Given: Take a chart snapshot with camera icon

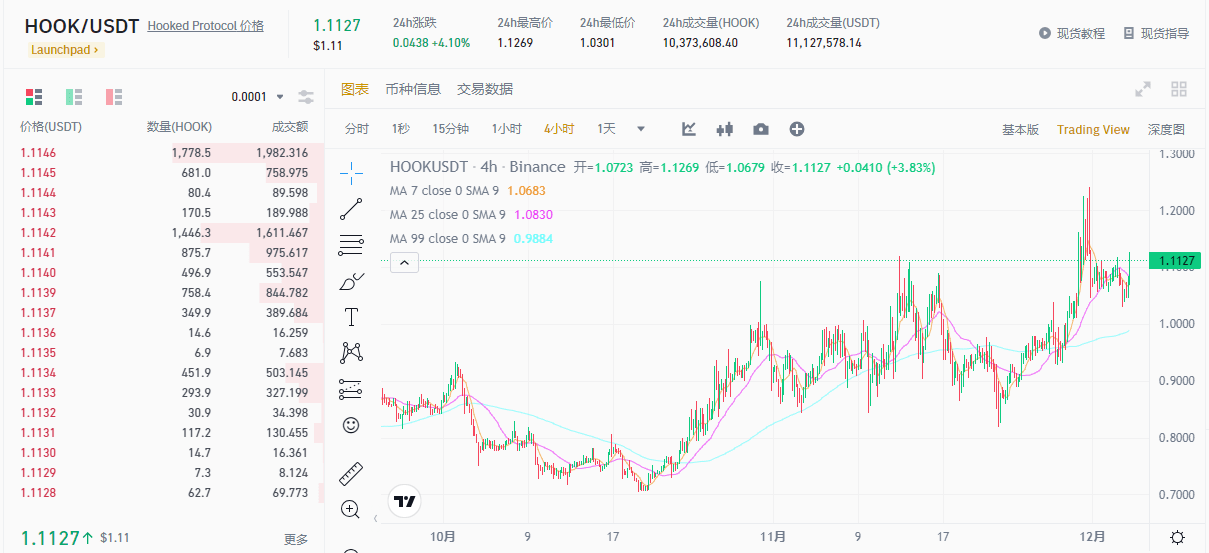Looking at the screenshot, I should coord(761,129).
